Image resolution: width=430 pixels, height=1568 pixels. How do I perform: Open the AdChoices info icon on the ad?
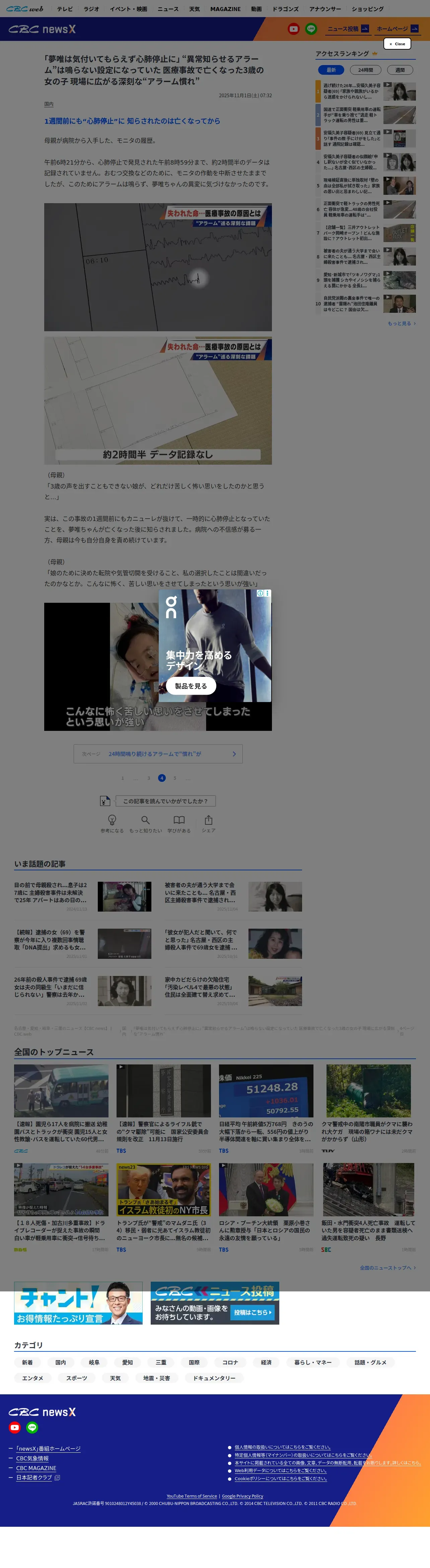(x=260, y=593)
